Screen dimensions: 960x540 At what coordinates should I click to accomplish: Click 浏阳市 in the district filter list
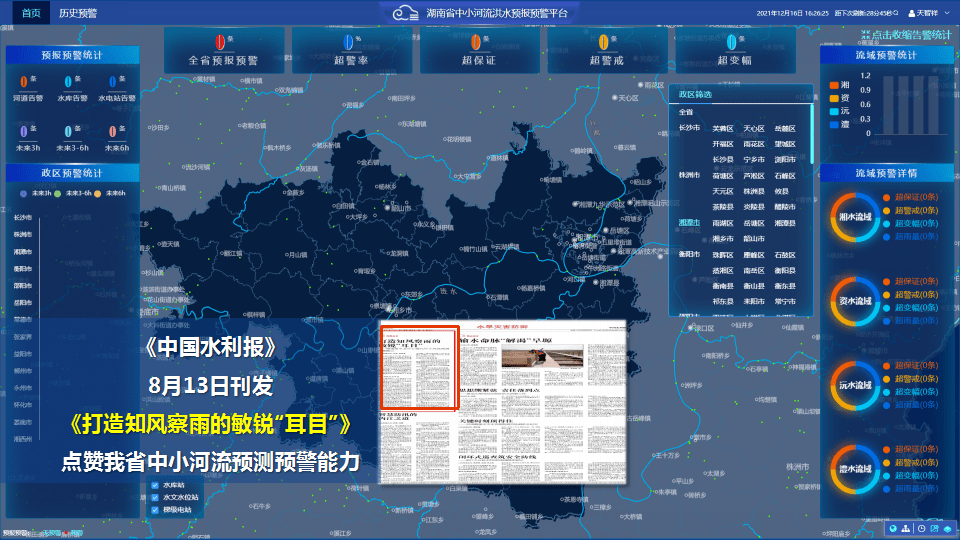point(785,160)
